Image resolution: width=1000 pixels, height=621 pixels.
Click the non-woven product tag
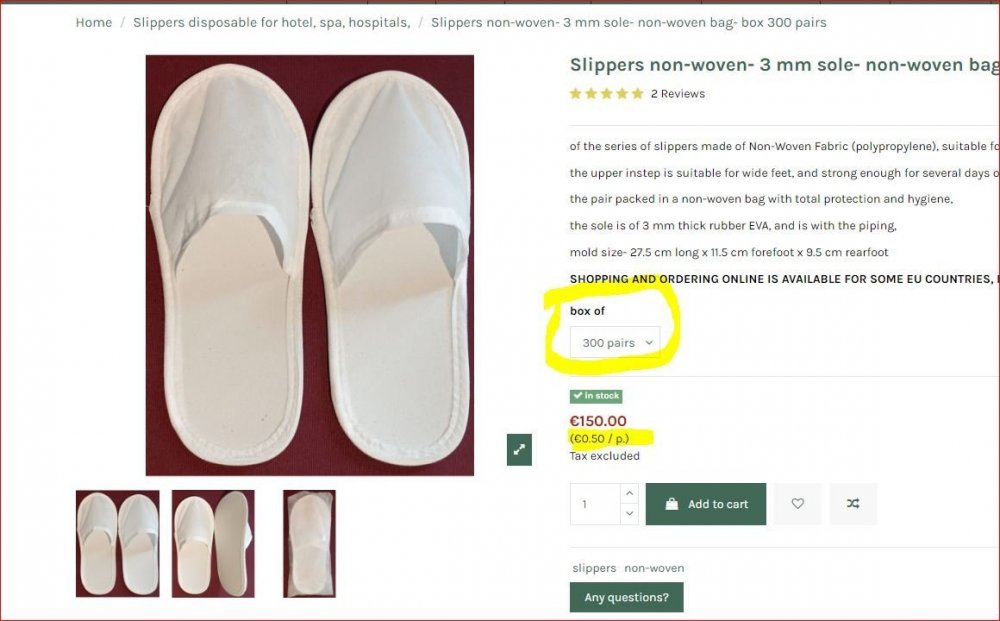(657, 567)
